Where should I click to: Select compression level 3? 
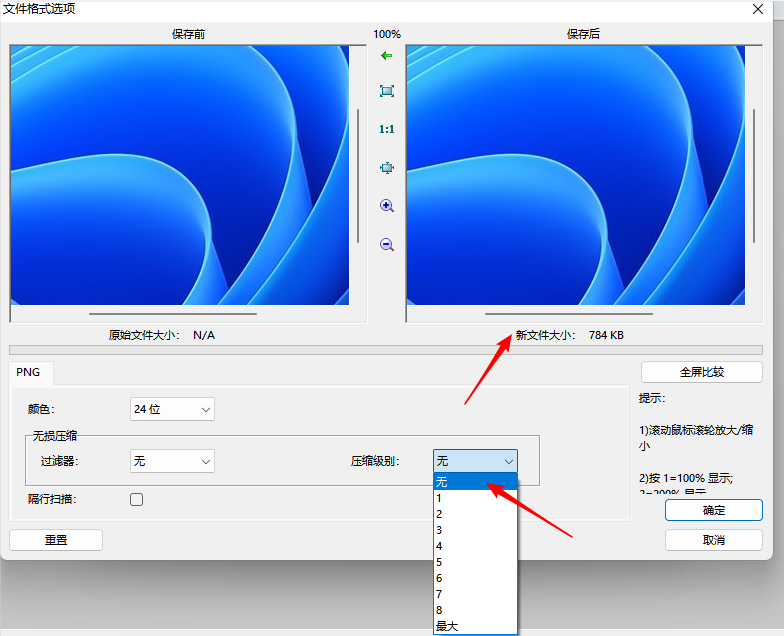pyautogui.click(x=475, y=530)
